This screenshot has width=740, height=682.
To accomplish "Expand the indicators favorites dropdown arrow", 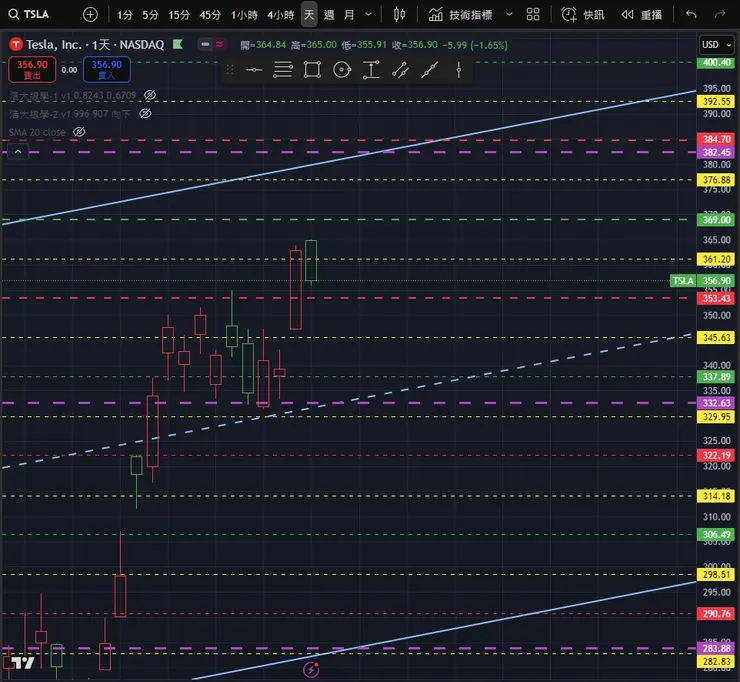I will [x=509, y=15].
